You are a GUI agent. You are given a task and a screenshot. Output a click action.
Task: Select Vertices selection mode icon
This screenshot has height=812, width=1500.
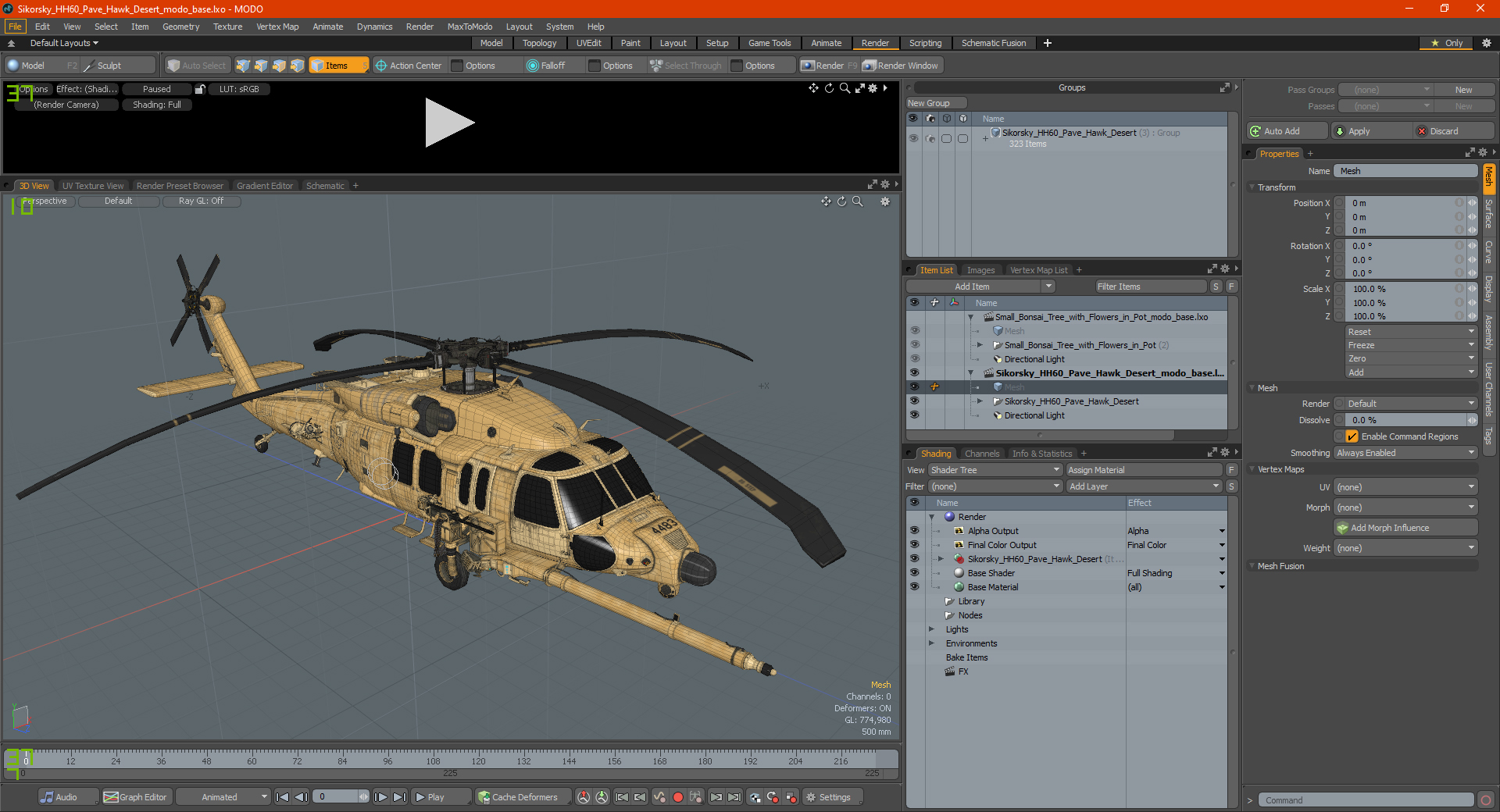(x=243, y=66)
